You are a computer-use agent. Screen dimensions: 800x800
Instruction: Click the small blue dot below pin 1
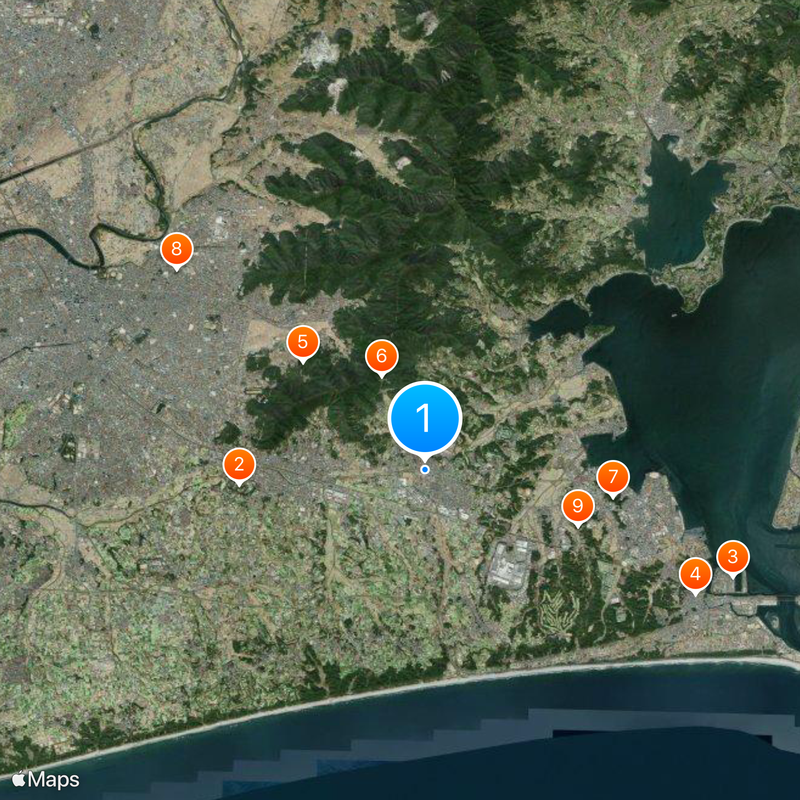[x=425, y=469]
